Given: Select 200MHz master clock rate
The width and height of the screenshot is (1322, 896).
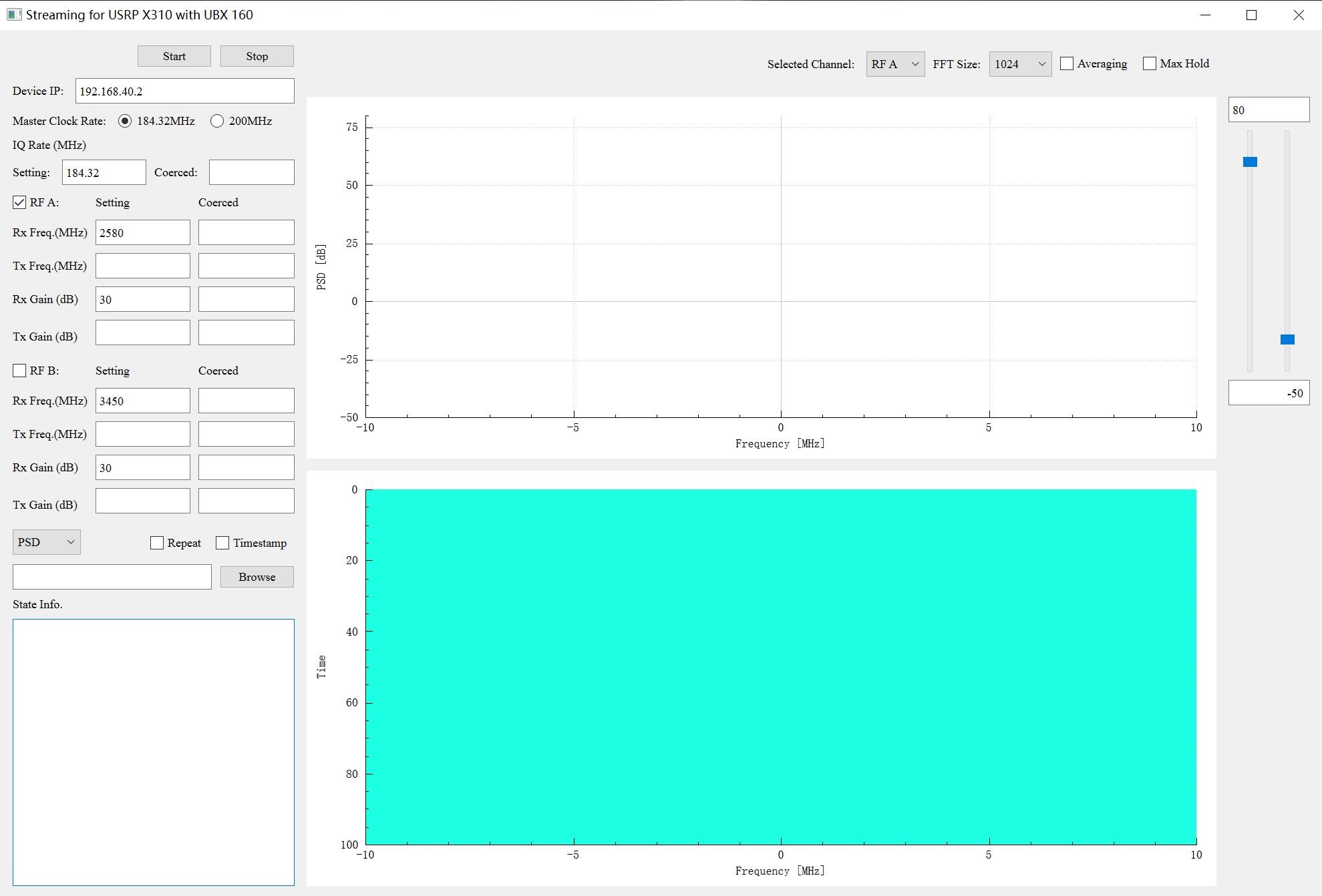Looking at the screenshot, I should click(217, 121).
